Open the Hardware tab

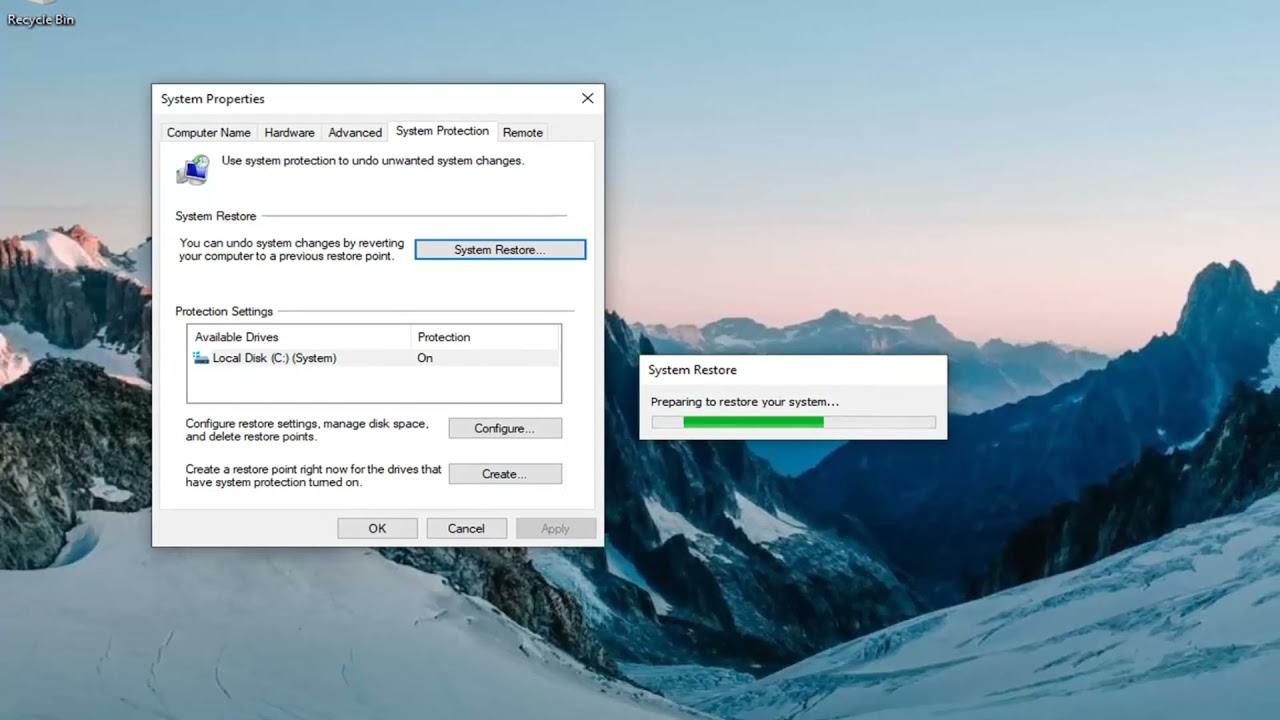(x=289, y=132)
